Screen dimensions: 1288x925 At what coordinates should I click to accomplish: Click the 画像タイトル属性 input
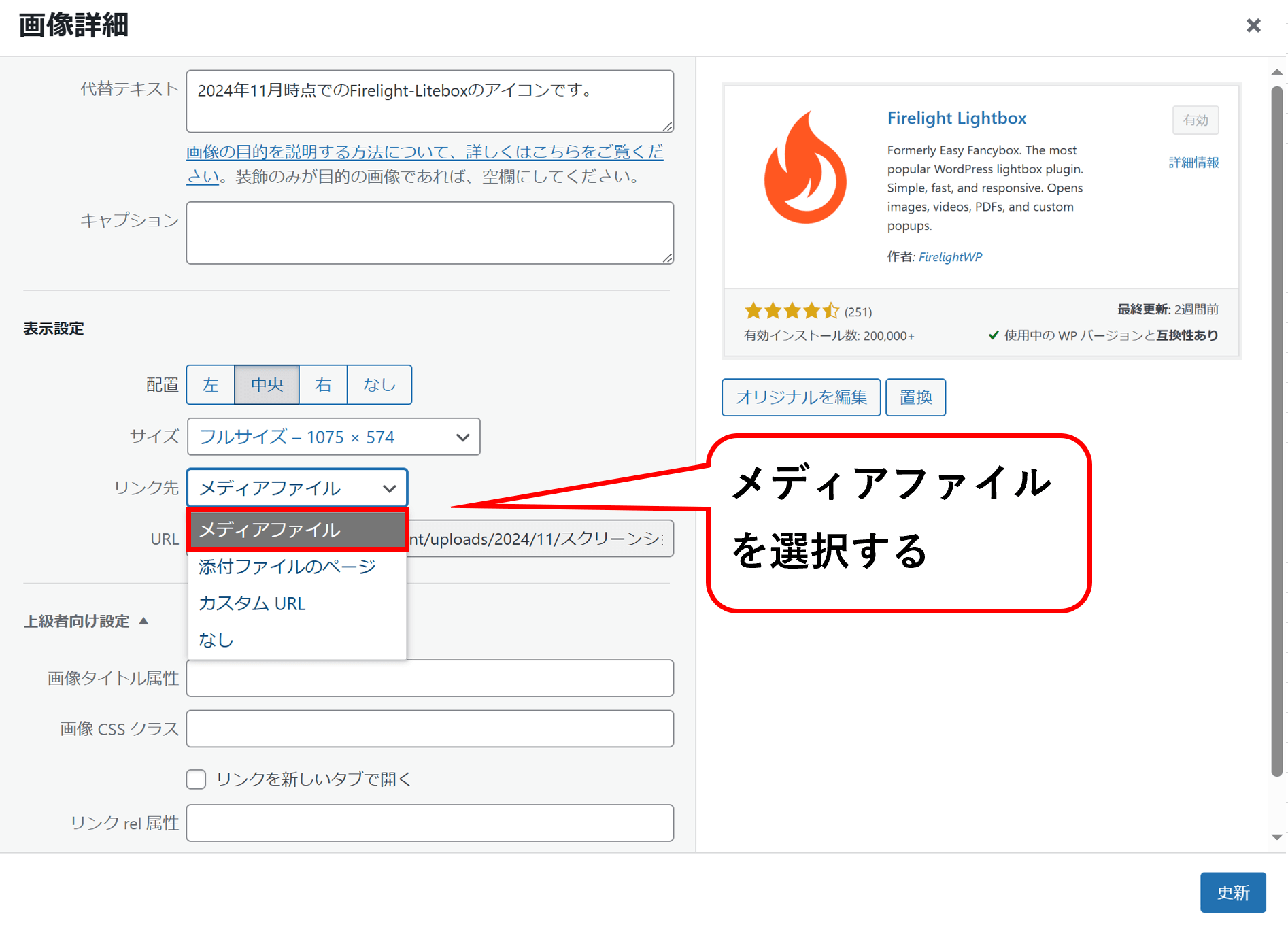pos(430,678)
